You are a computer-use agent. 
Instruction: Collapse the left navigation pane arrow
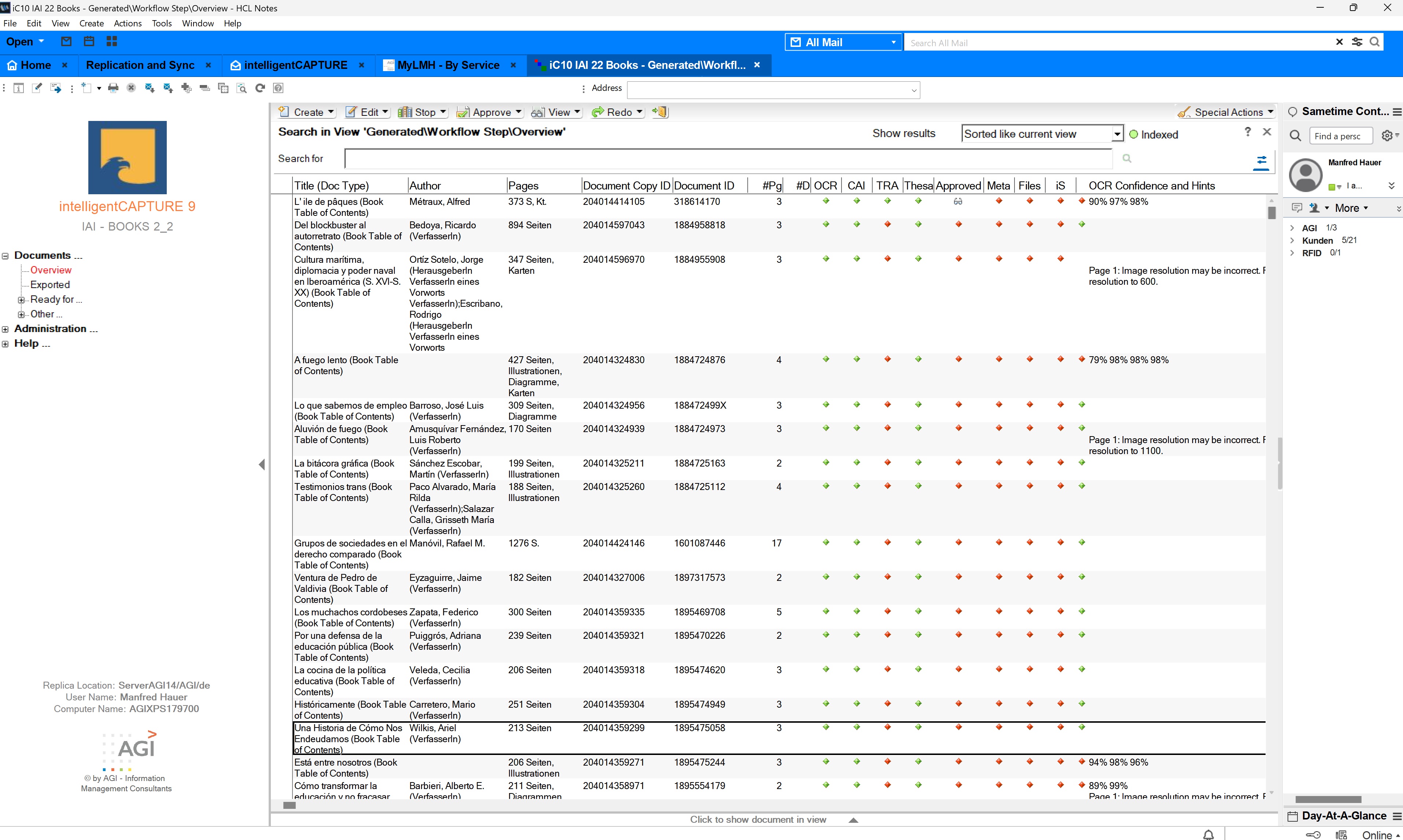[x=262, y=464]
